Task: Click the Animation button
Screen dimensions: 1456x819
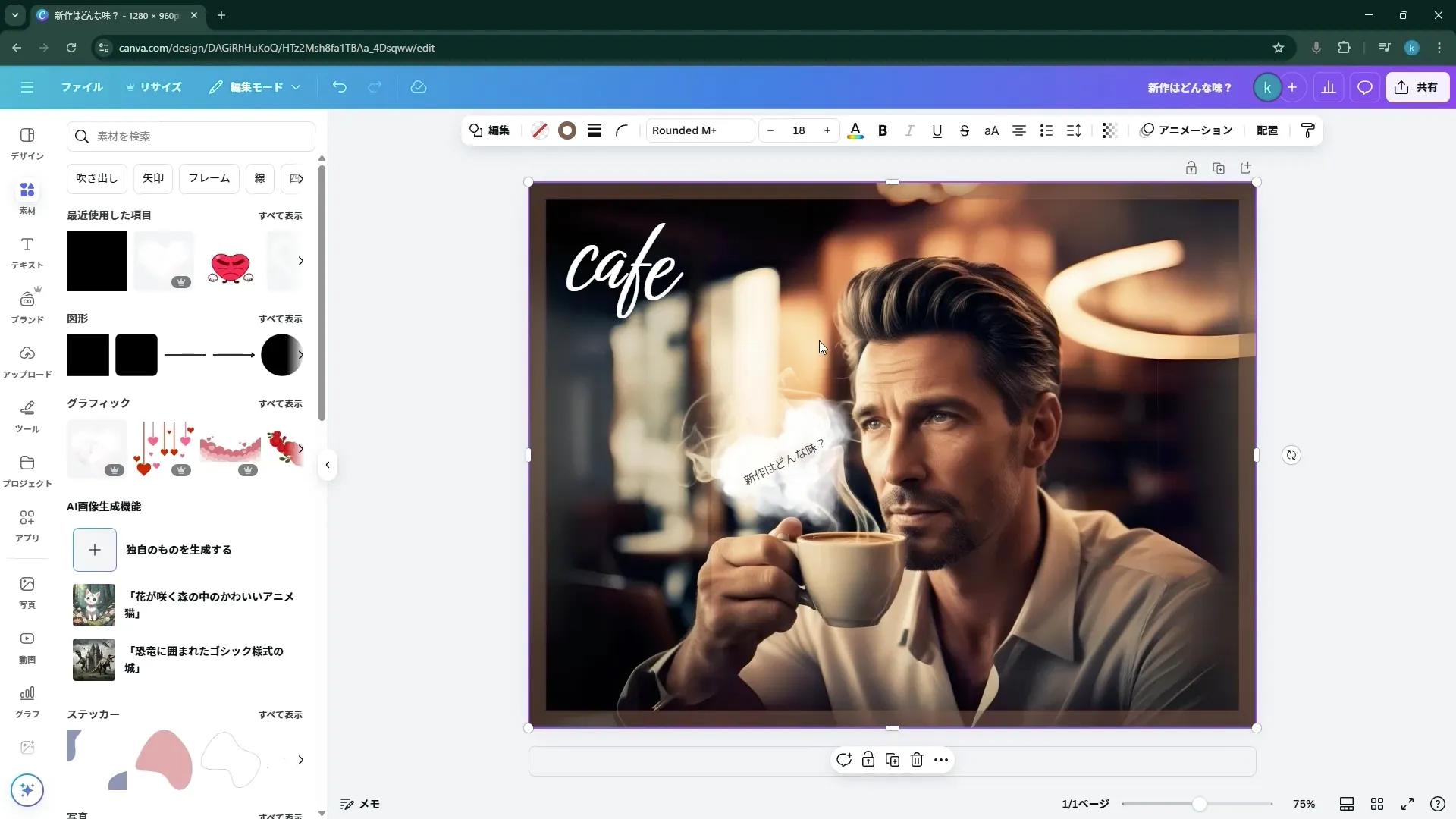Action: click(x=1186, y=130)
